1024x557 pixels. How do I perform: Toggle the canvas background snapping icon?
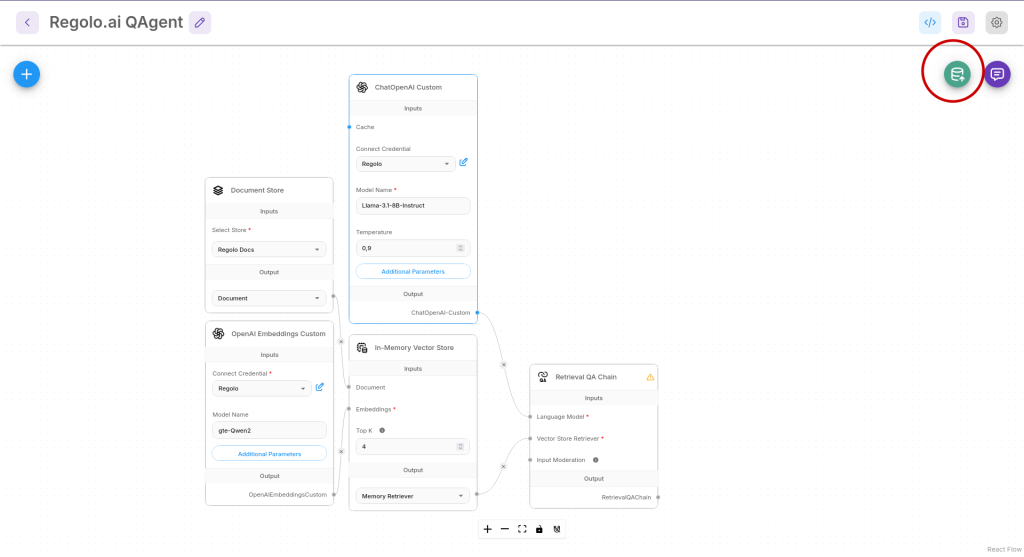(x=556, y=529)
